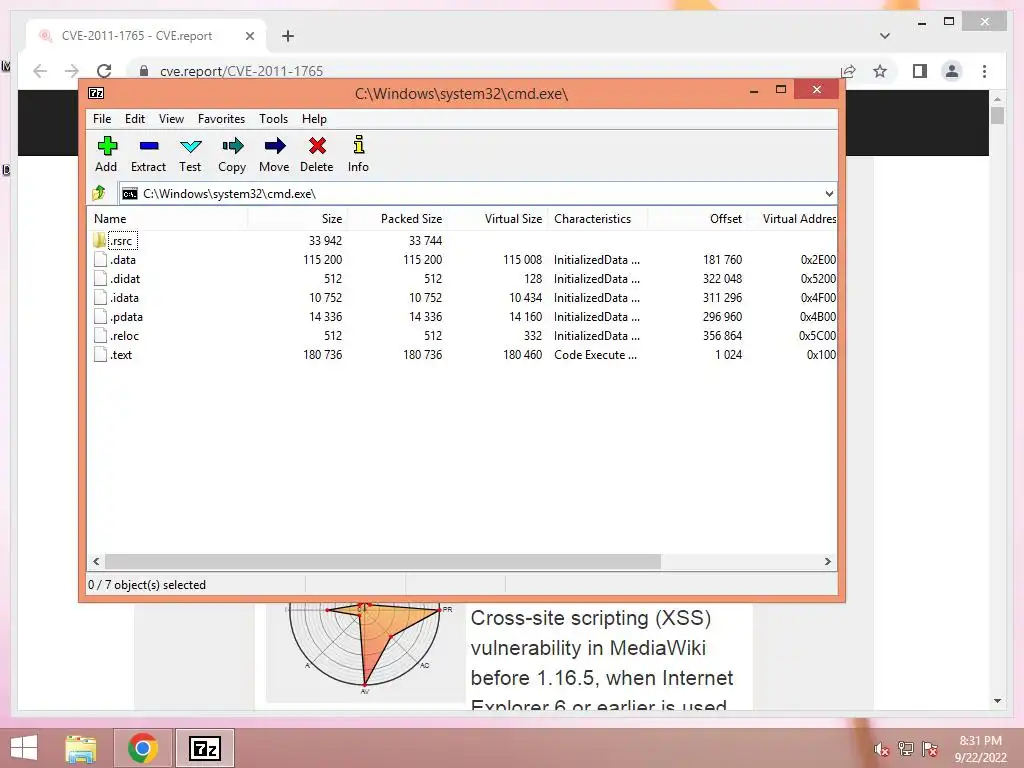The height and width of the screenshot is (768, 1024).
Task: Open Chrome tab search chevron
Action: (x=885, y=36)
